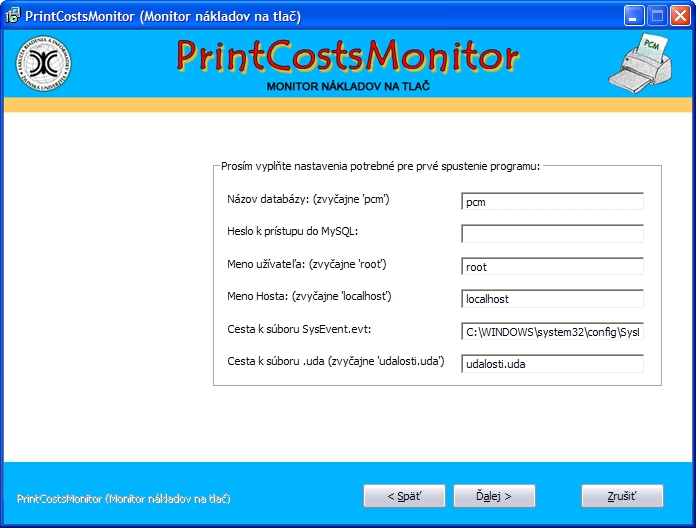Click the large PrintCostsMonitor banner heading
This screenshot has width=696, height=528.
[348, 57]
